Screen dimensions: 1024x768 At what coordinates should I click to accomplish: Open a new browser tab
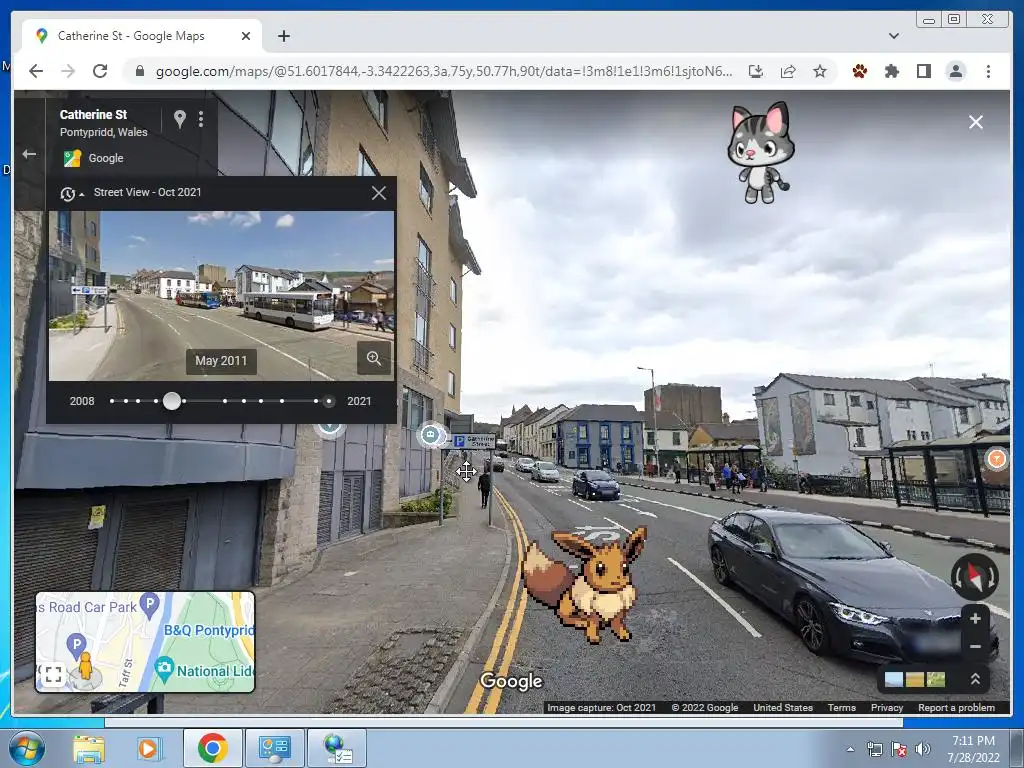click(x=283, y=36)
